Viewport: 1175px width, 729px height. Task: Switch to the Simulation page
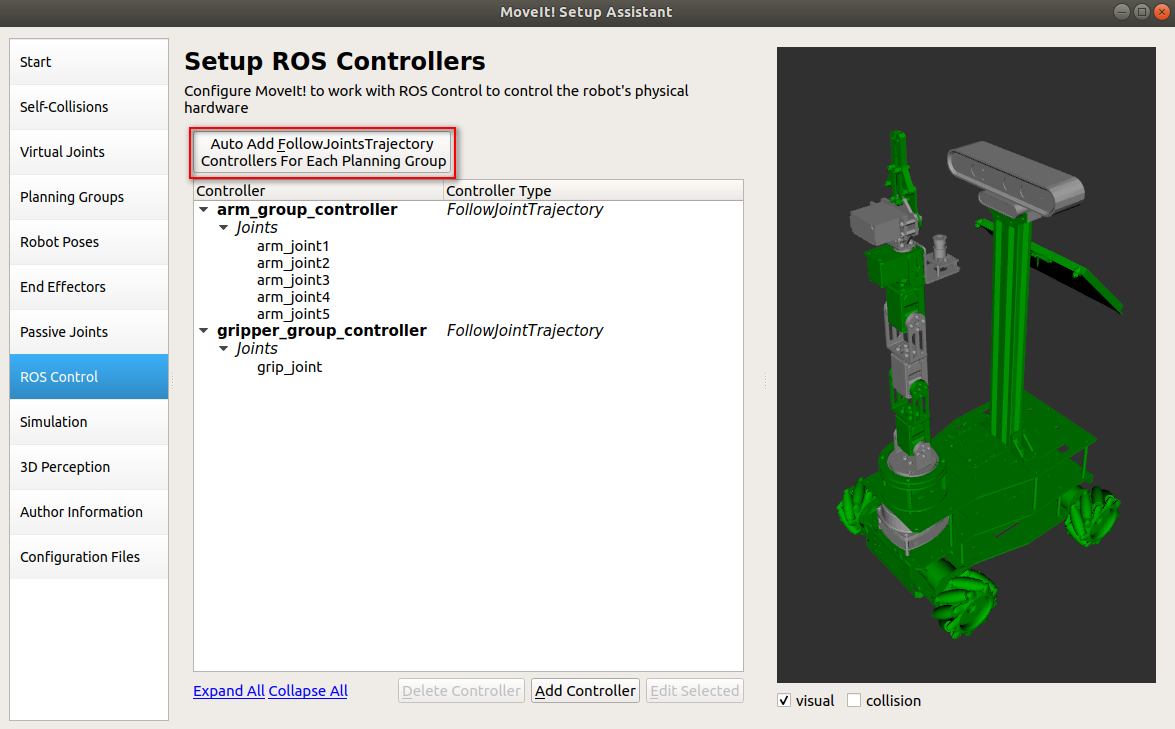tap(89, 422)
